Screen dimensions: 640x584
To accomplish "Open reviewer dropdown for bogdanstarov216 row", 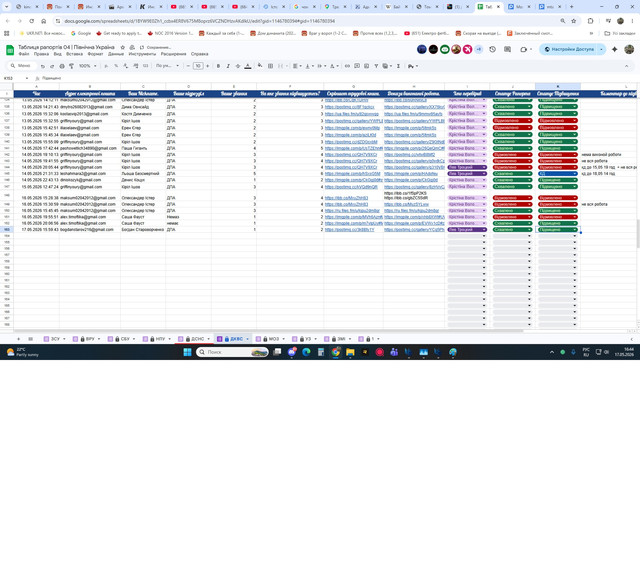I will (x=484, y=230).
